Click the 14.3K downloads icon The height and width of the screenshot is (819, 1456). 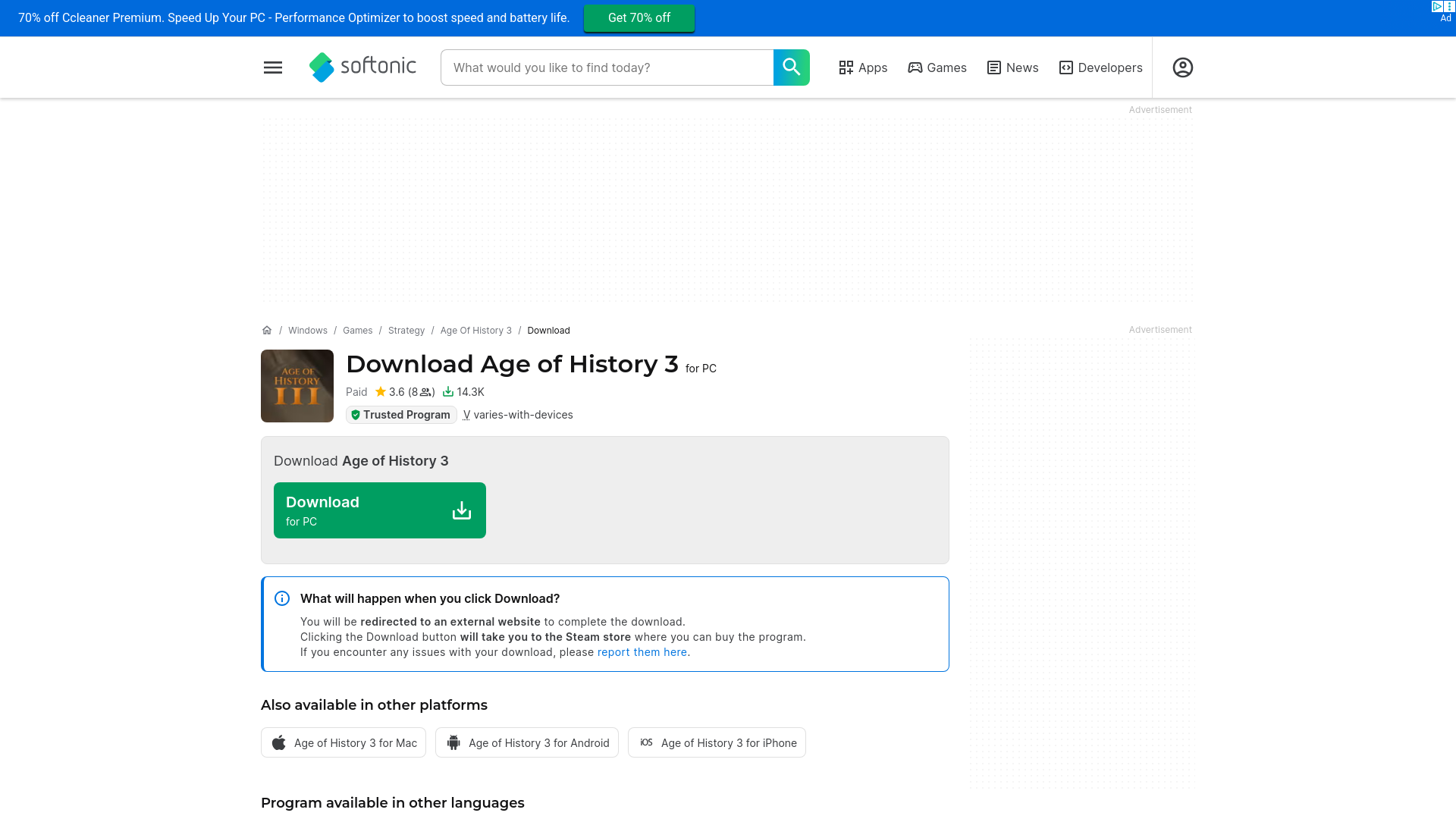click(x=448, y=392)
